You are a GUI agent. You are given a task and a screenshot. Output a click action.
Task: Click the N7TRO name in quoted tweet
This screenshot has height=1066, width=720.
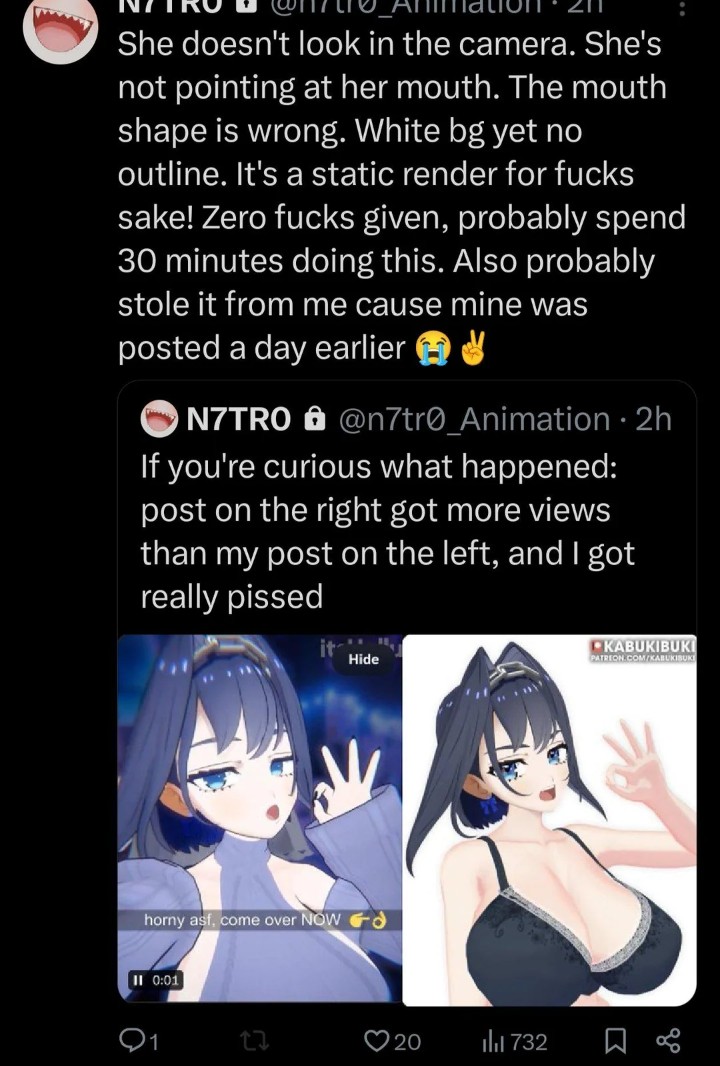tap(239, 419)
